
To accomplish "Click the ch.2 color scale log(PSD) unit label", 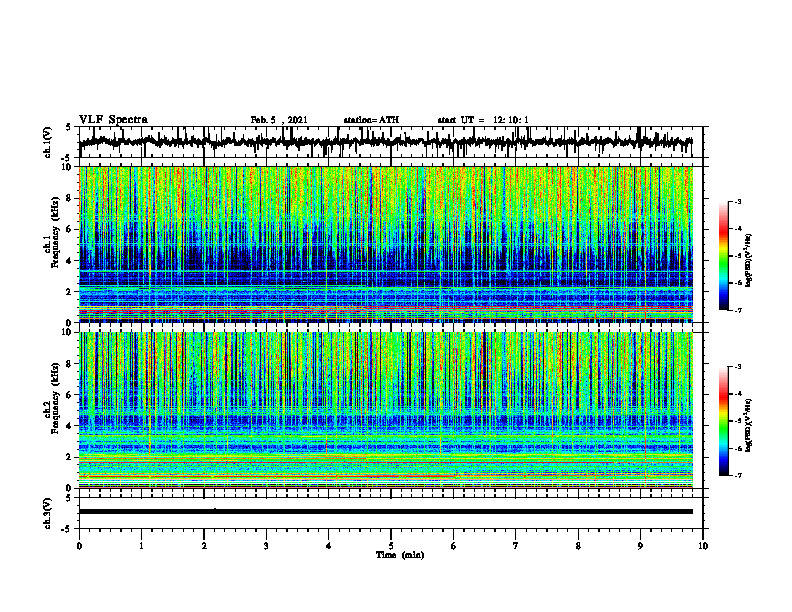I will pyautogui.click(x=749, y=426).
